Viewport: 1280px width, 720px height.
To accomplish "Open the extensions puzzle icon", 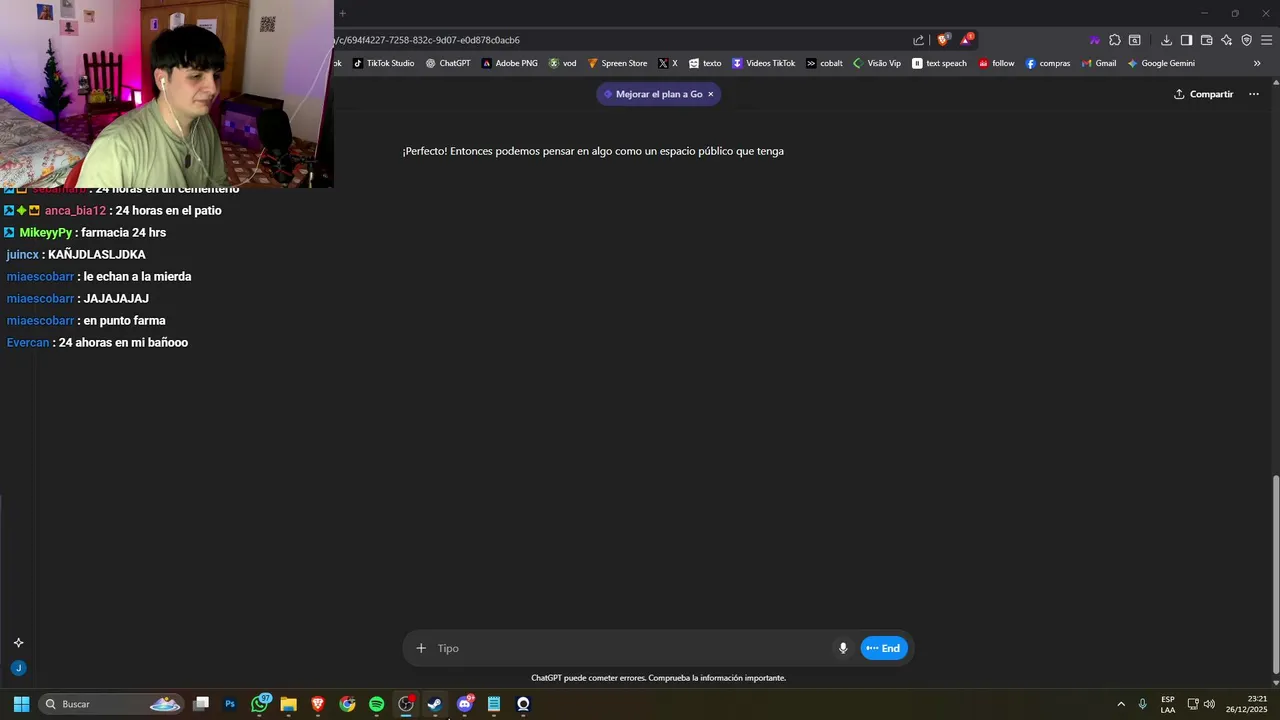I will (1115, 40).
